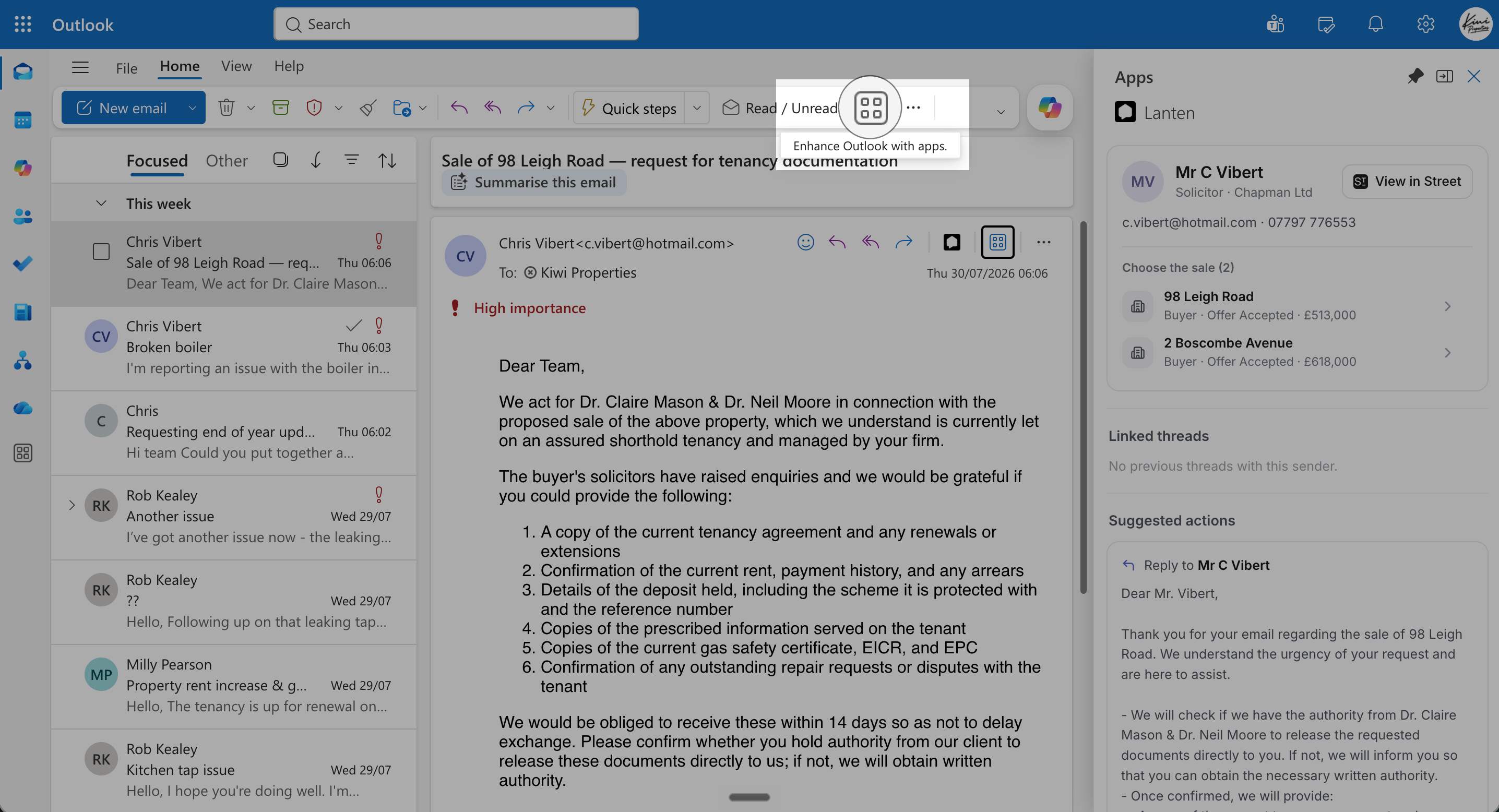
Task: Open the Delete options dropdown arrow
Action: pos(251,108)
